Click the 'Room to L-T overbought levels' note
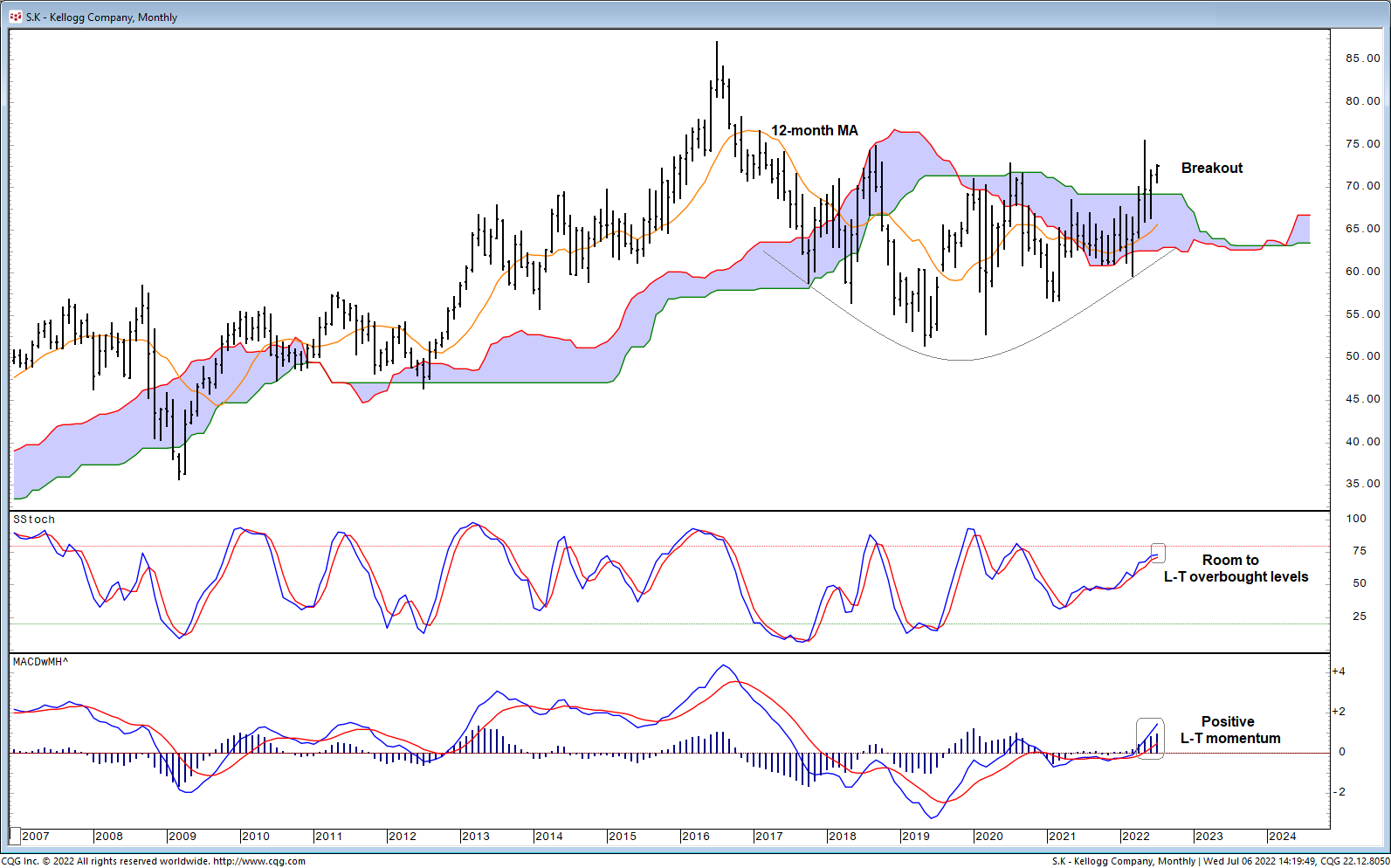Image resolution: width=1391 pixels, height=868 pixels. click(1235, 568)
